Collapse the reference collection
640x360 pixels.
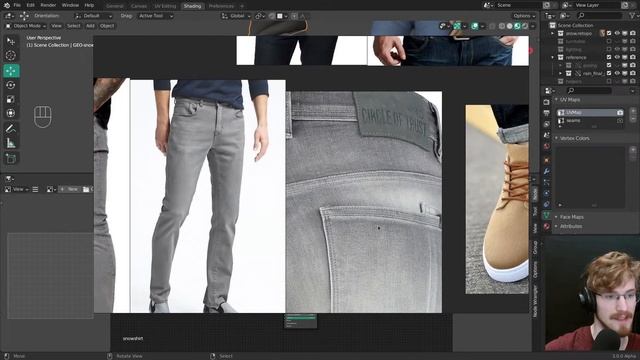tap(553, 58)
